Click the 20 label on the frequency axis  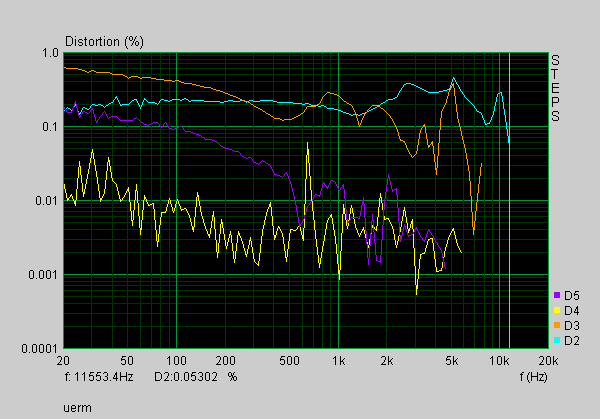[x=63, y=361]
